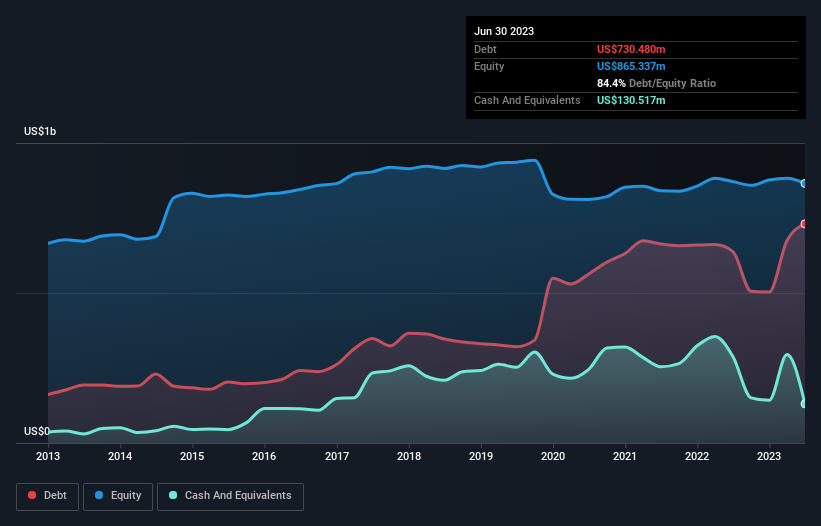This screenshot has width=821, height=526.
Task: Select the 2018 axis label
Action: click(x=409, y=456)
